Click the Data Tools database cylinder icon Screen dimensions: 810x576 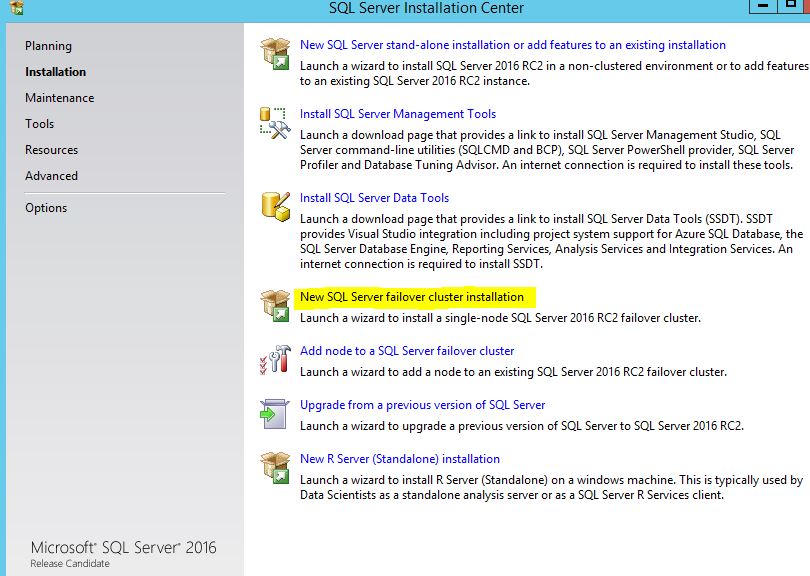tap(273, 206)
